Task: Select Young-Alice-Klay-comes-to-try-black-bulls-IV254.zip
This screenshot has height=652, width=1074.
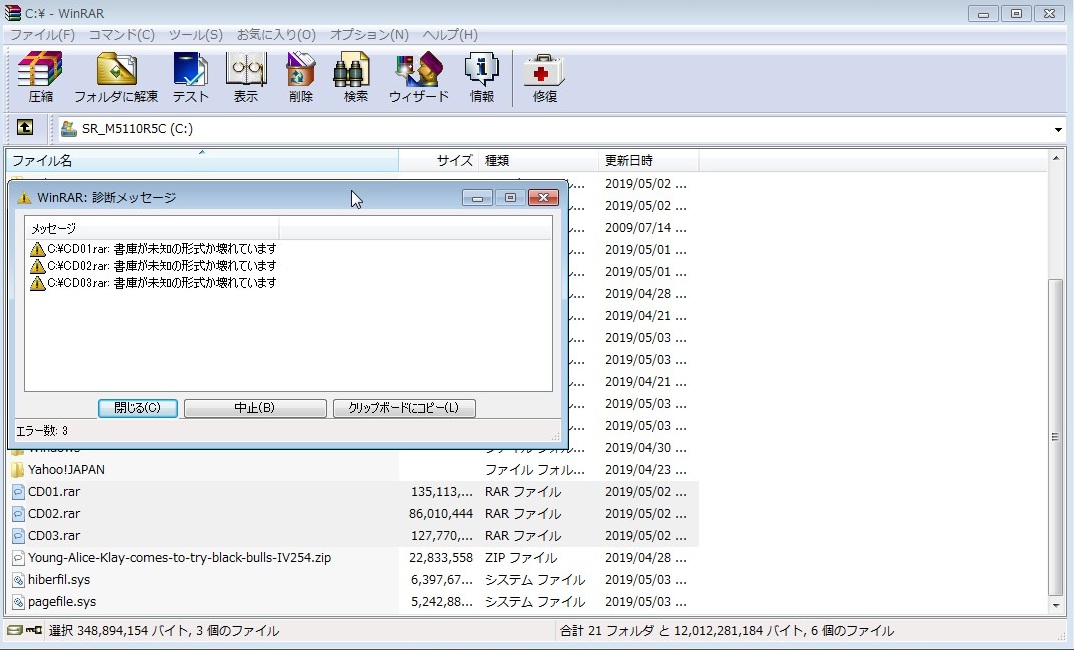Action: (x=179, y=557)
